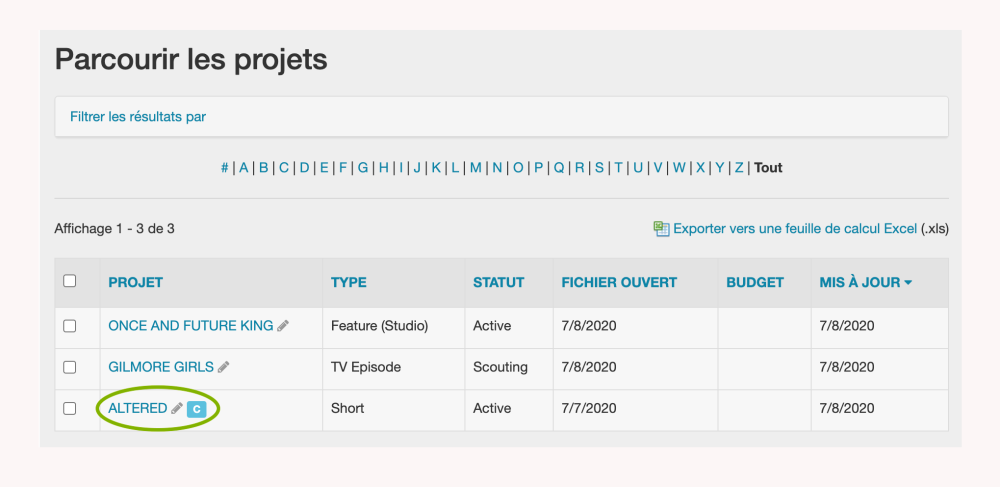Click the blue C badge beside ALTERED
The width and height of the screenshot is (1000, 487).
(197, 409)
